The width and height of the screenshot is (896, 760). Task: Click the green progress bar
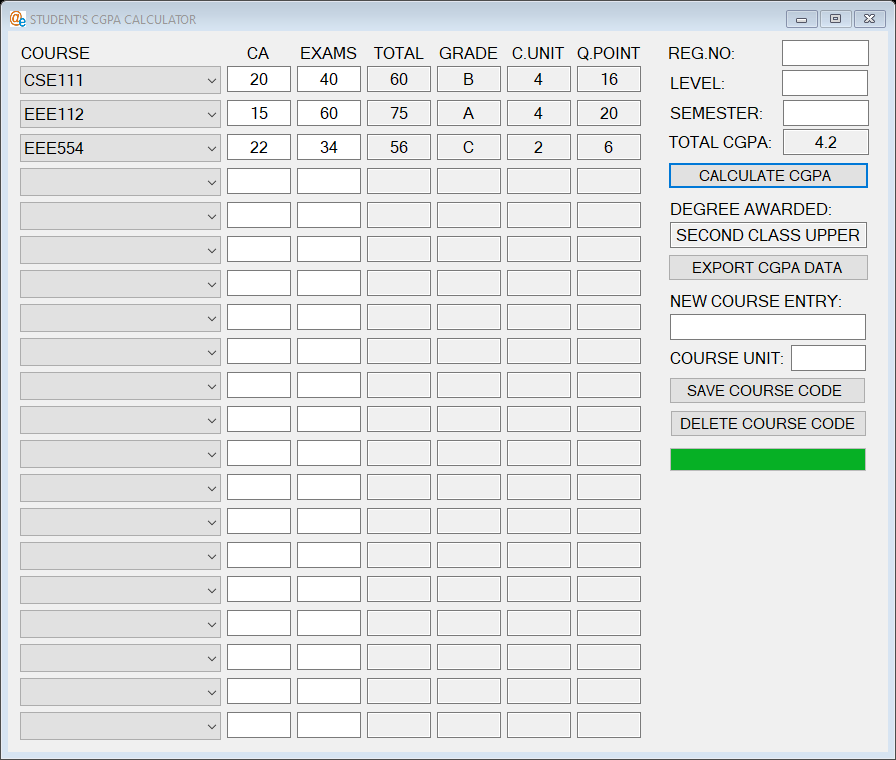pyautogui.click(x=767, y=459)
